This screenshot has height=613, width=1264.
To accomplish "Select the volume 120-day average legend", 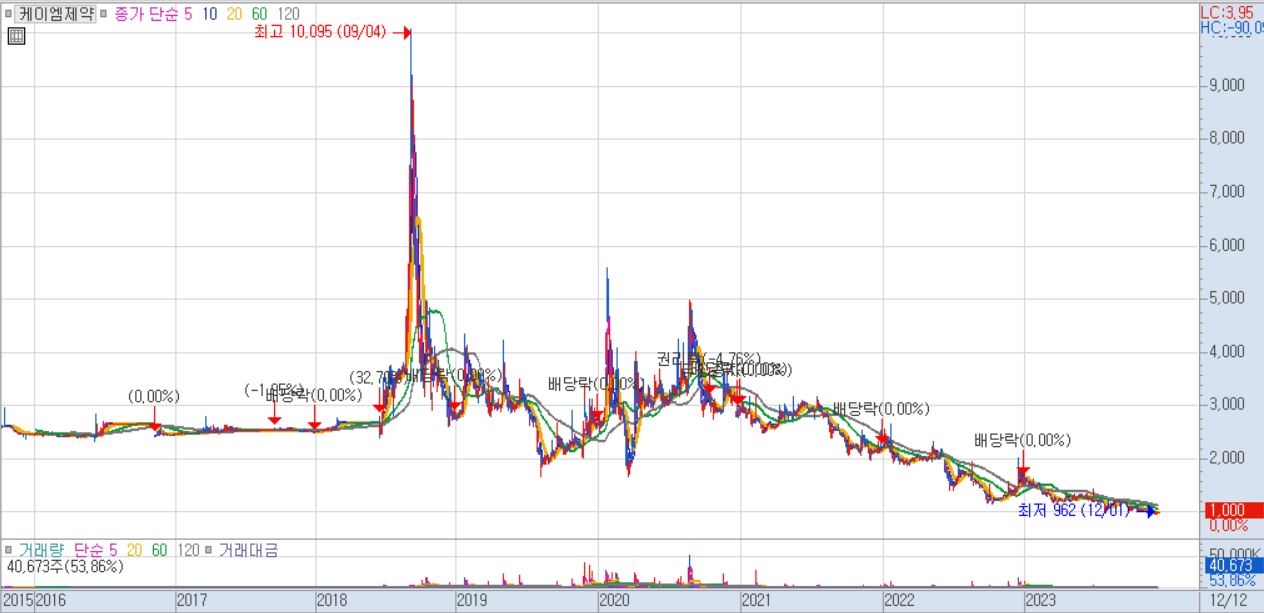I will click(187, 549).
